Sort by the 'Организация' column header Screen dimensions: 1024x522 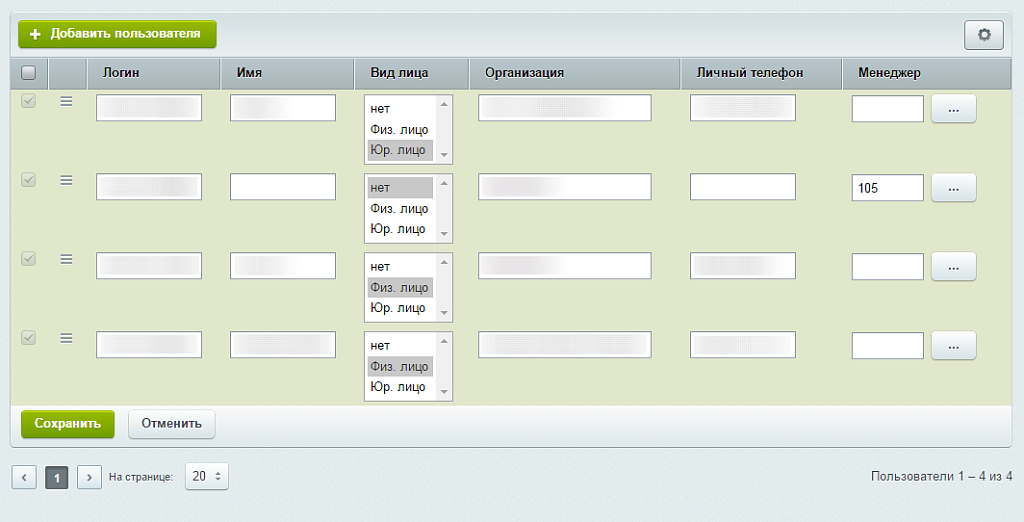coord(524,73)
